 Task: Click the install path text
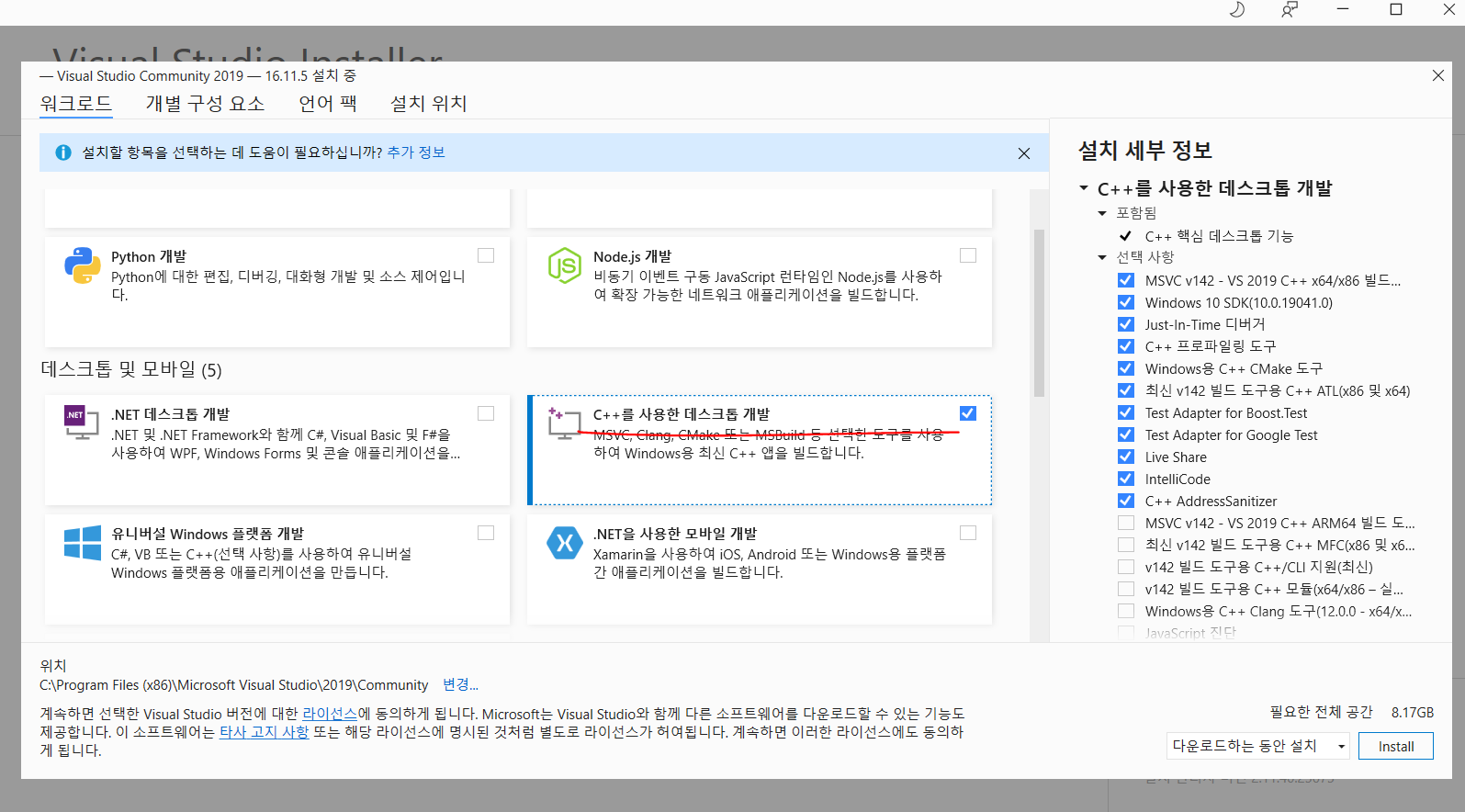(x=234, y=685)
